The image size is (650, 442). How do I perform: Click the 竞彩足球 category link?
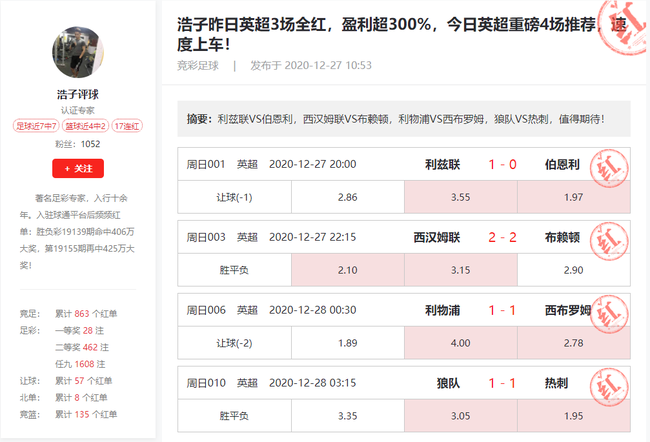[x=198, y=66]
